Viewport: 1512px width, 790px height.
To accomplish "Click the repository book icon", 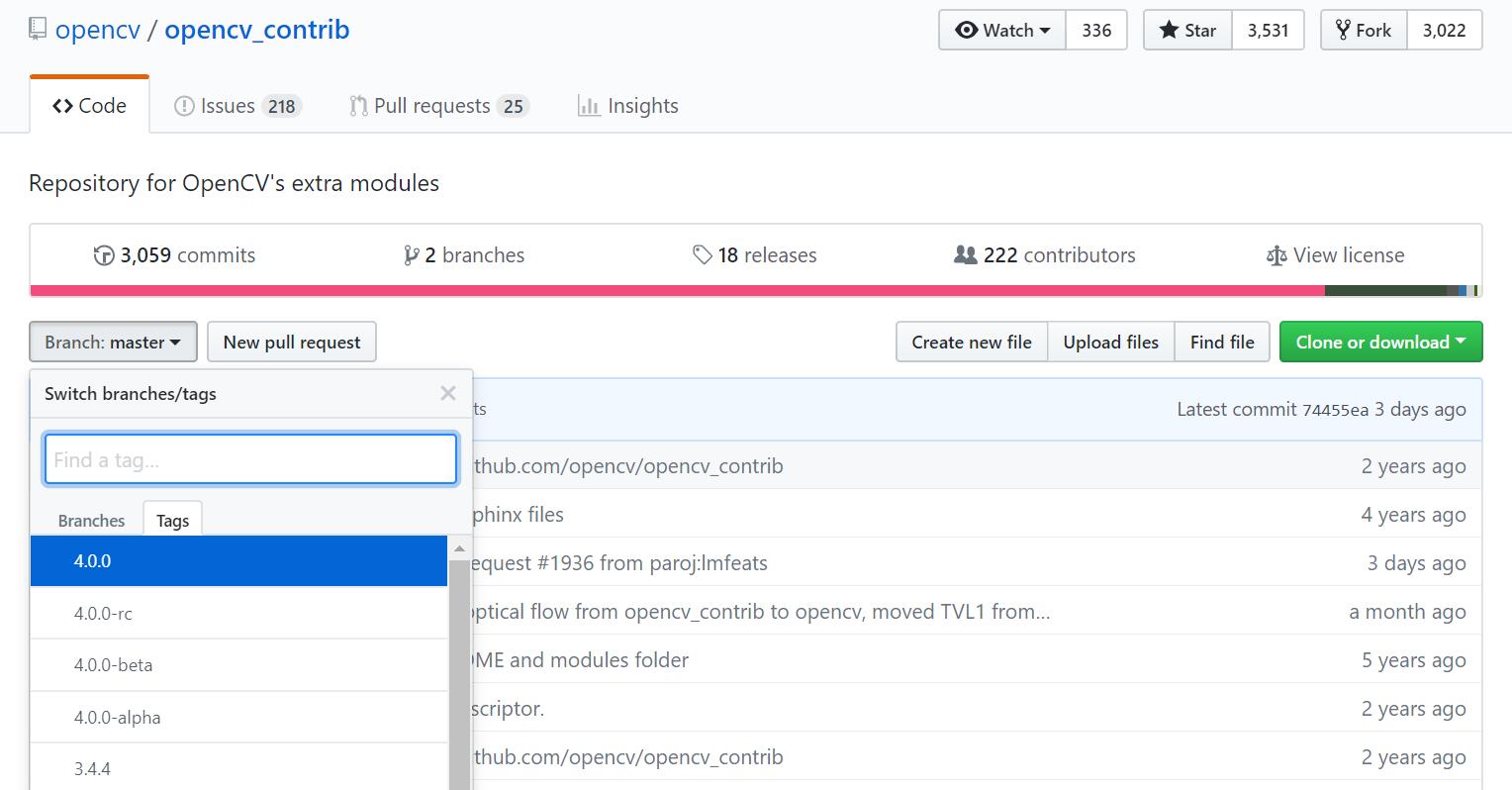I will (x=38, y=30).
